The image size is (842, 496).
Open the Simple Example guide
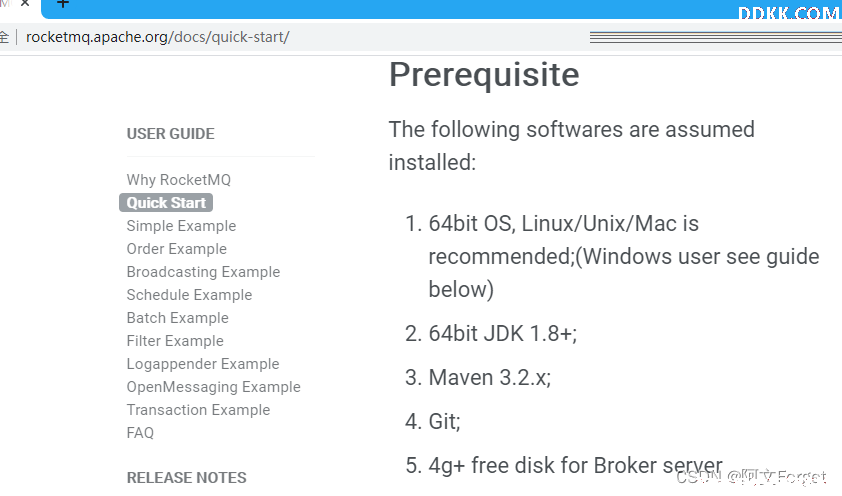pyautogui.click(x=182, y=226)
